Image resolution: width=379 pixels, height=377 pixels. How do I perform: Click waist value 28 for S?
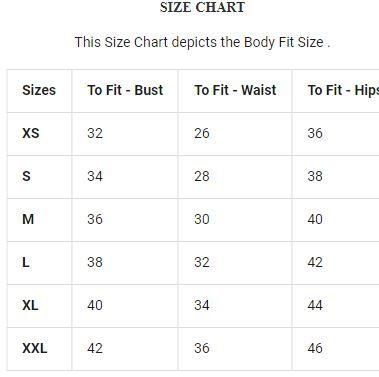pyautogui.click(x=202, y=176)
